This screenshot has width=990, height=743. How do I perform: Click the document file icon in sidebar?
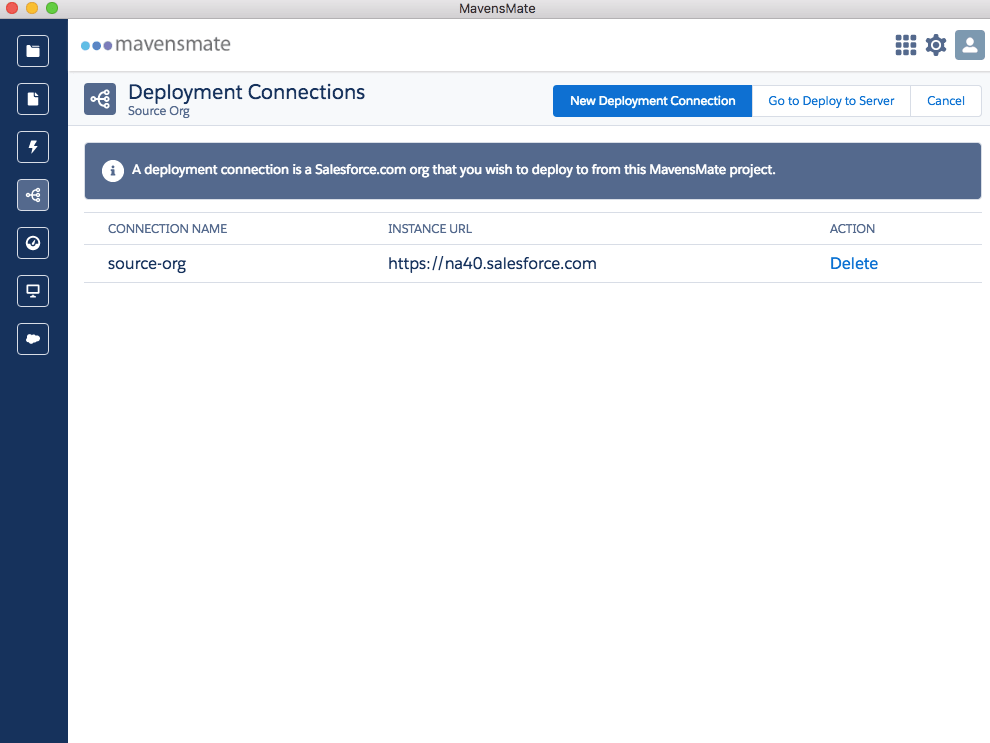click(33, 99)
